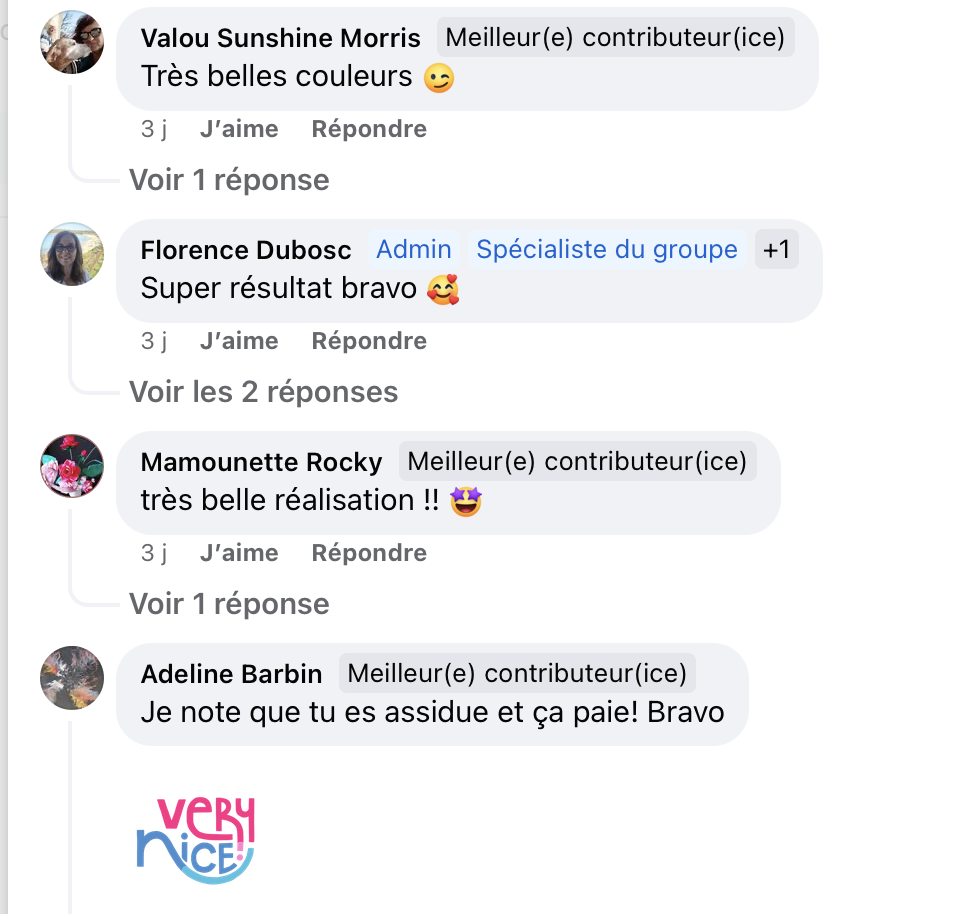Open Florence Dubosc avatar photo
Viewport: 980px width, 914px height.
[72, 254]
